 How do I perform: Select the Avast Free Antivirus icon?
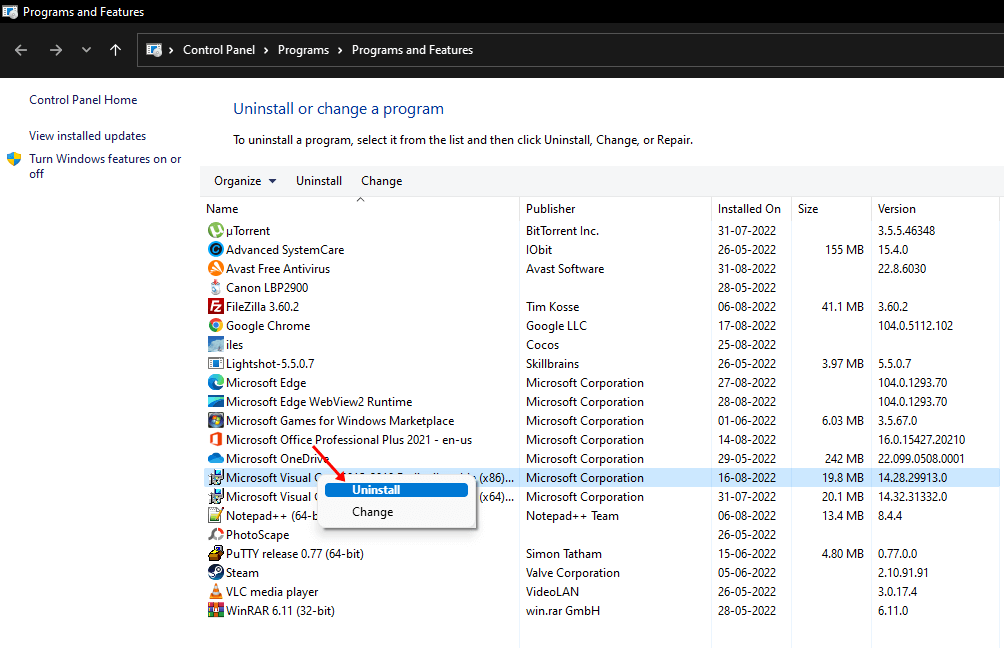(215, 269)
